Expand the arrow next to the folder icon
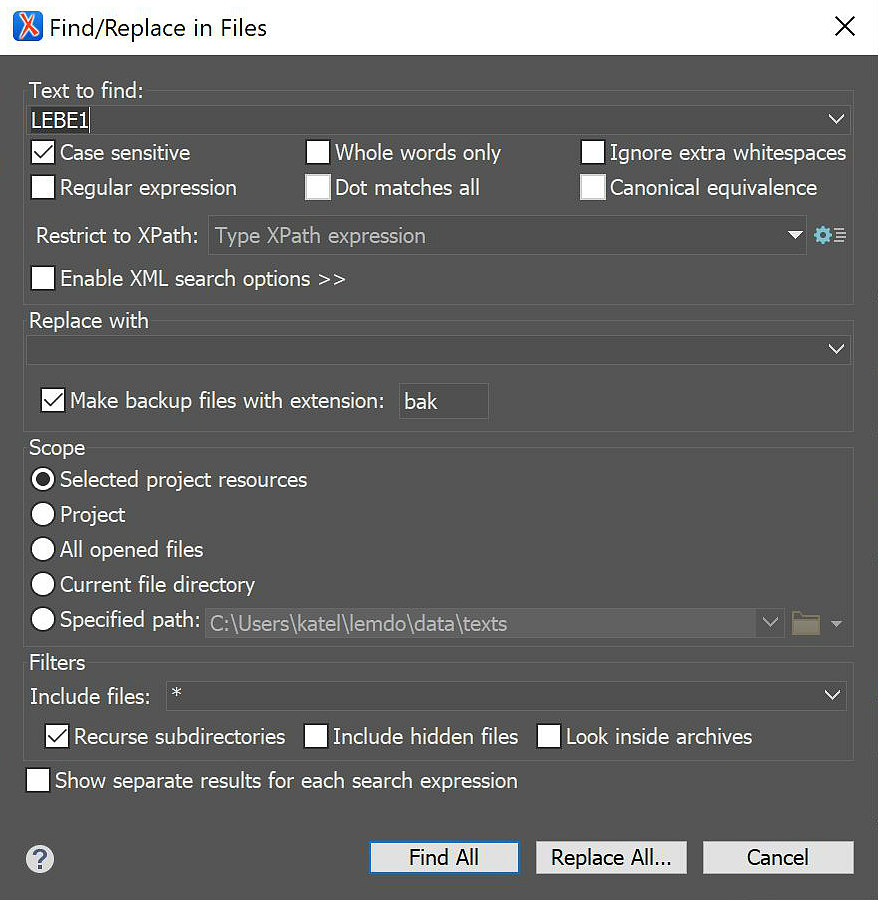878x900 pixels. [837, 623]
